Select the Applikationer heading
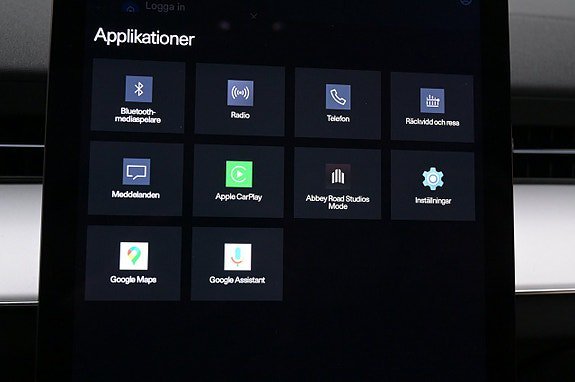Viewport: 575px width, 382px height. [144, 37]
